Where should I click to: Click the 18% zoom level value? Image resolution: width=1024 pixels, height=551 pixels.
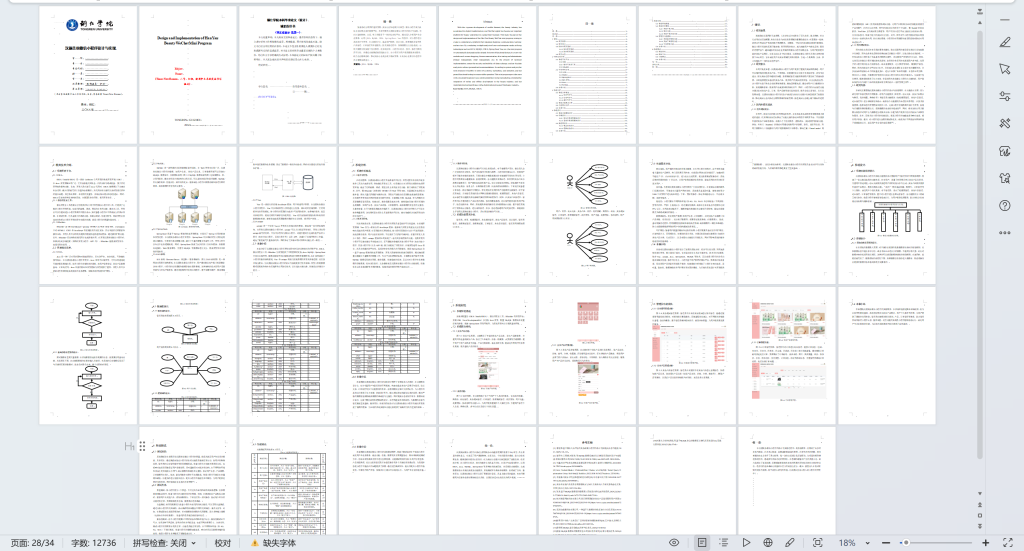tap(847, 543)
